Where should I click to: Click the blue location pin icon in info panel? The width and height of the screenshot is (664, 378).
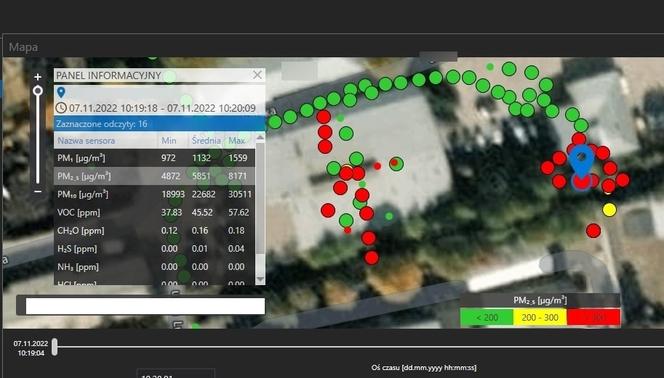61,92
